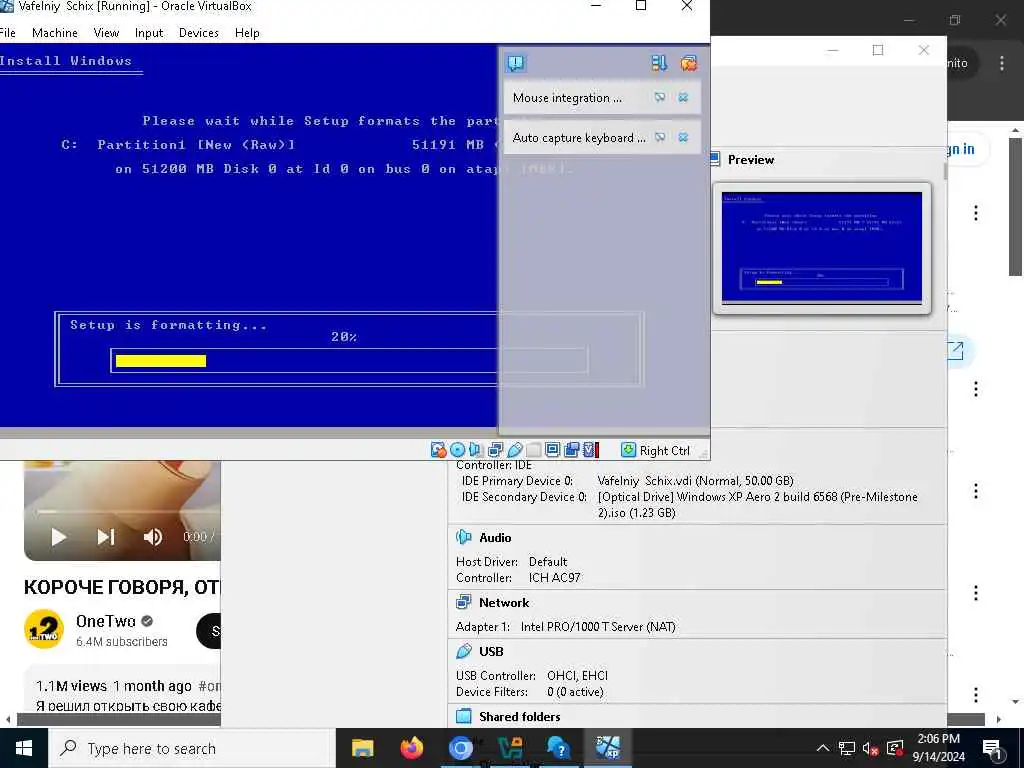Image resolution: width=1024 pixels, height=768 pixels.
Task: Open the Help menu
Action: 247,33
